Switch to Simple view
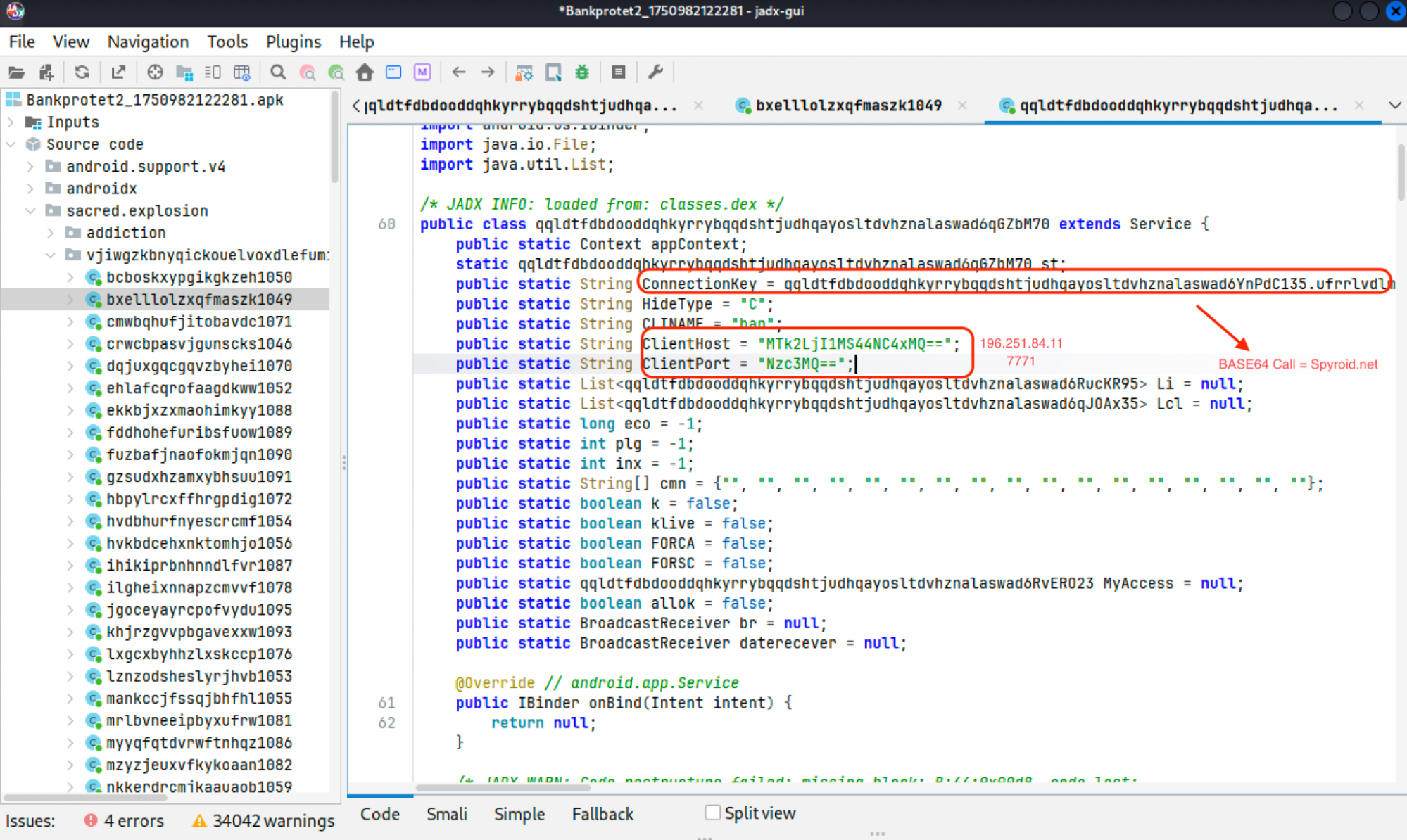The height and width of the screenshot is (840, 1407). coord(519,814)
